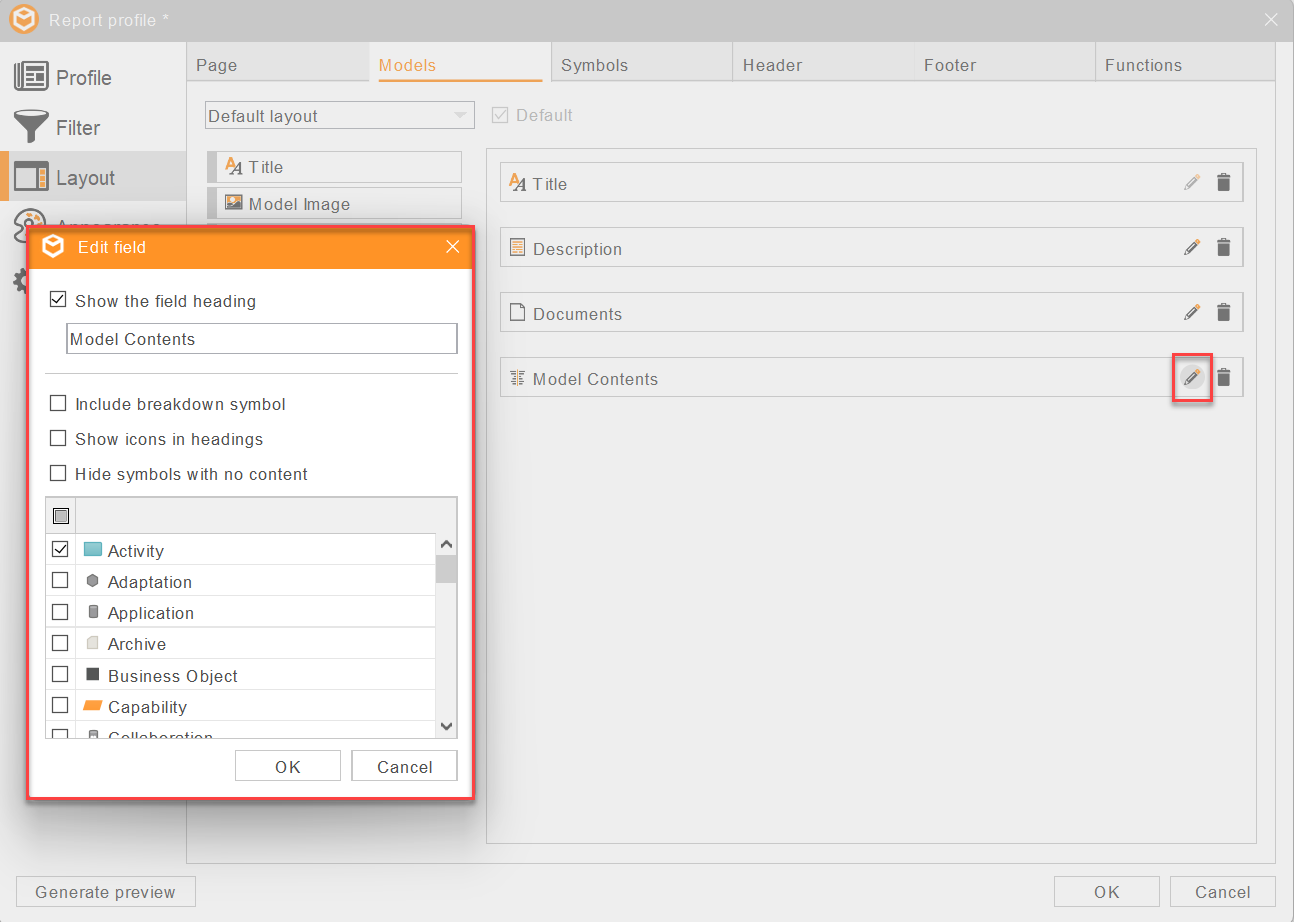Viewport: 1294px width, 922px height.
Task: Delete the Documents field
Action: click(x=1223, y=313)
